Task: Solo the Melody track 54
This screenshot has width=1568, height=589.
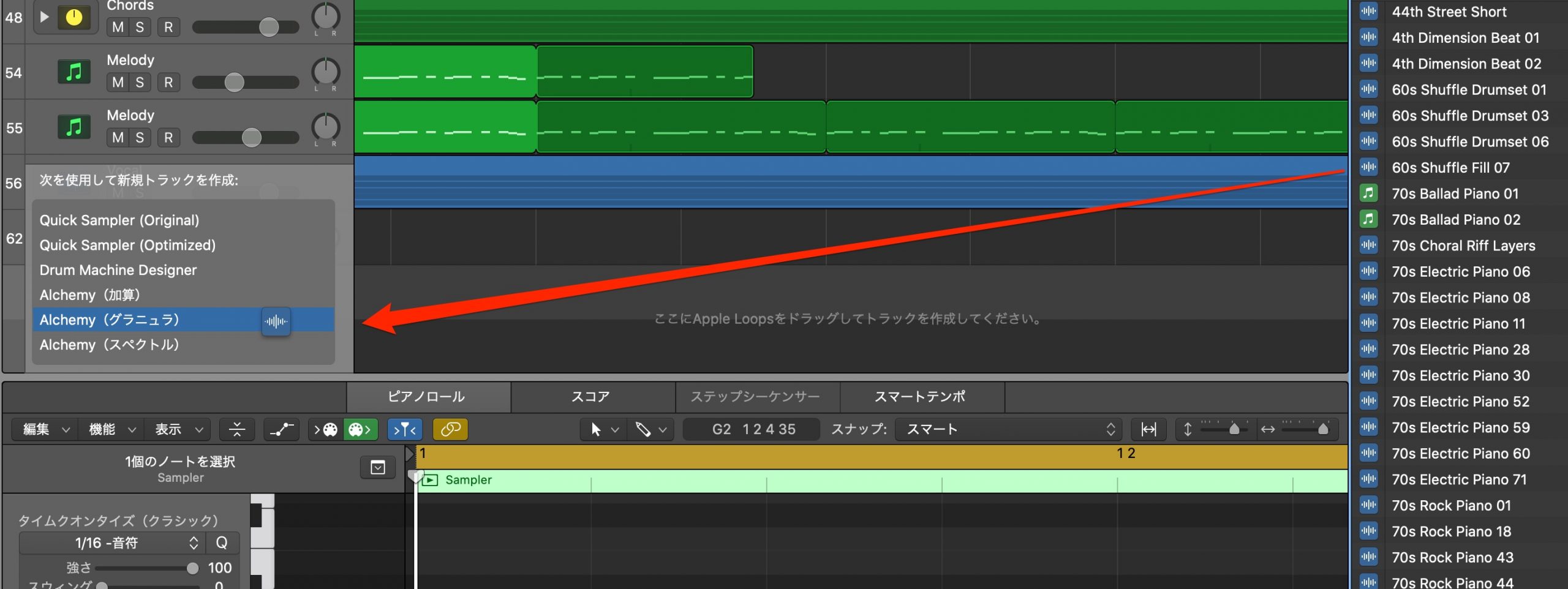Action: click(140, 82)
